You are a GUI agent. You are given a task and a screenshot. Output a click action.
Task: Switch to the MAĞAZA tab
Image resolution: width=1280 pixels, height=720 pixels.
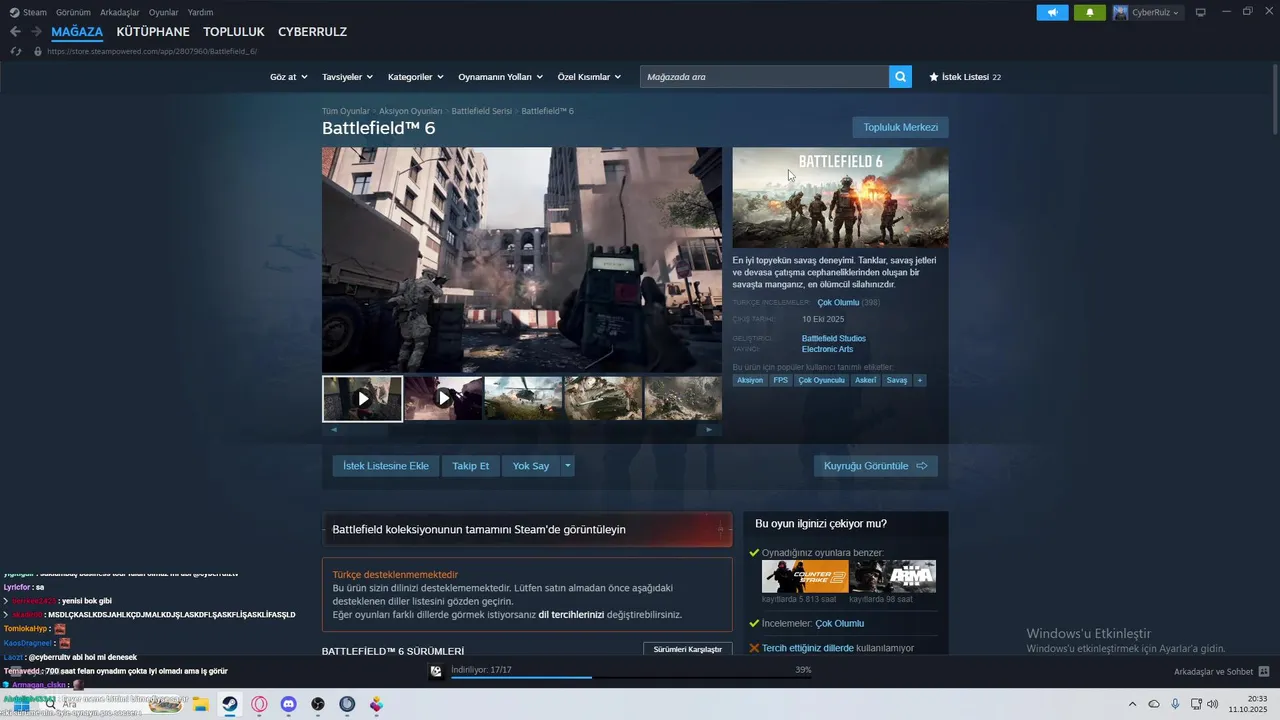(77, 32)
